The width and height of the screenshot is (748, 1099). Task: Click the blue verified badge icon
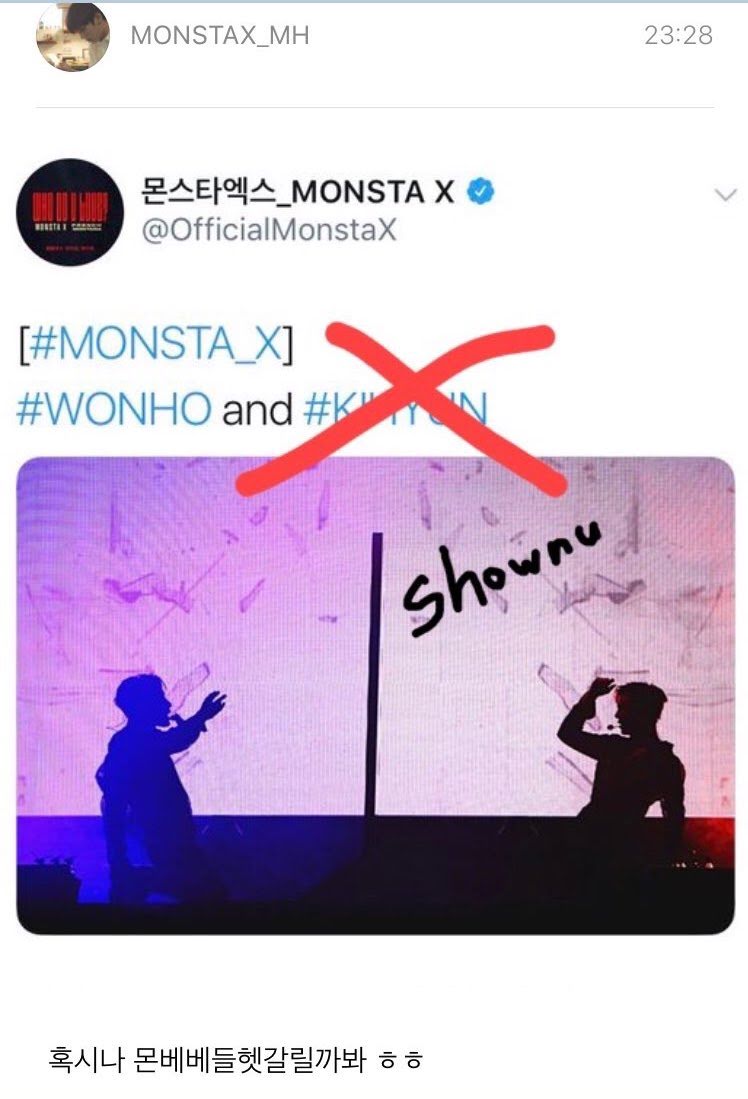[x=481, y=191]
